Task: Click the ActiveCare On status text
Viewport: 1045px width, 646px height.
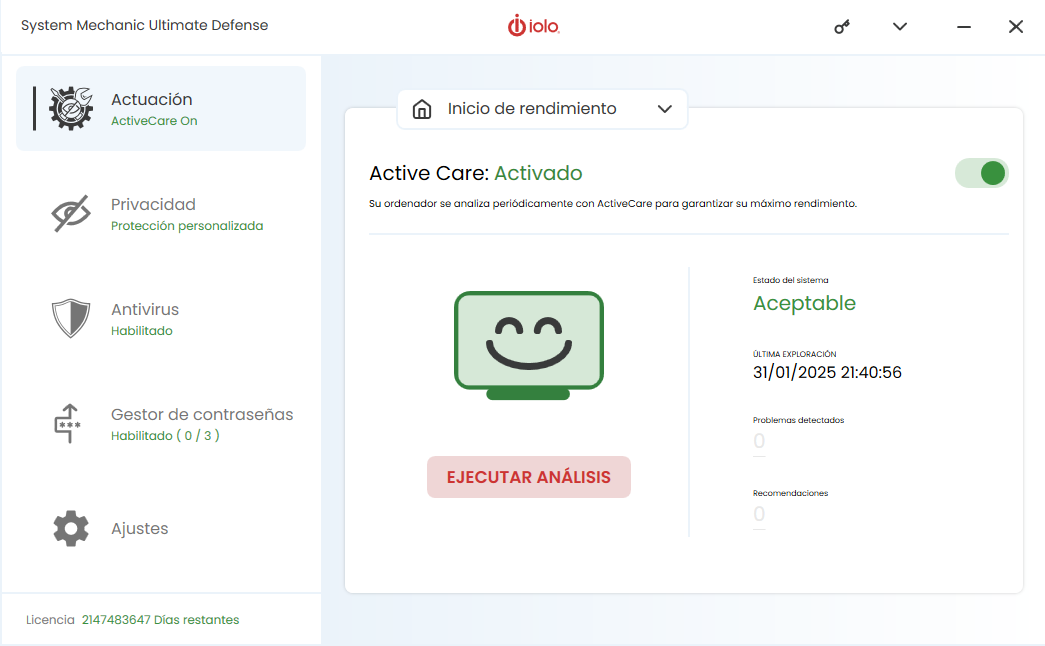Action: [x=154, y=121]
